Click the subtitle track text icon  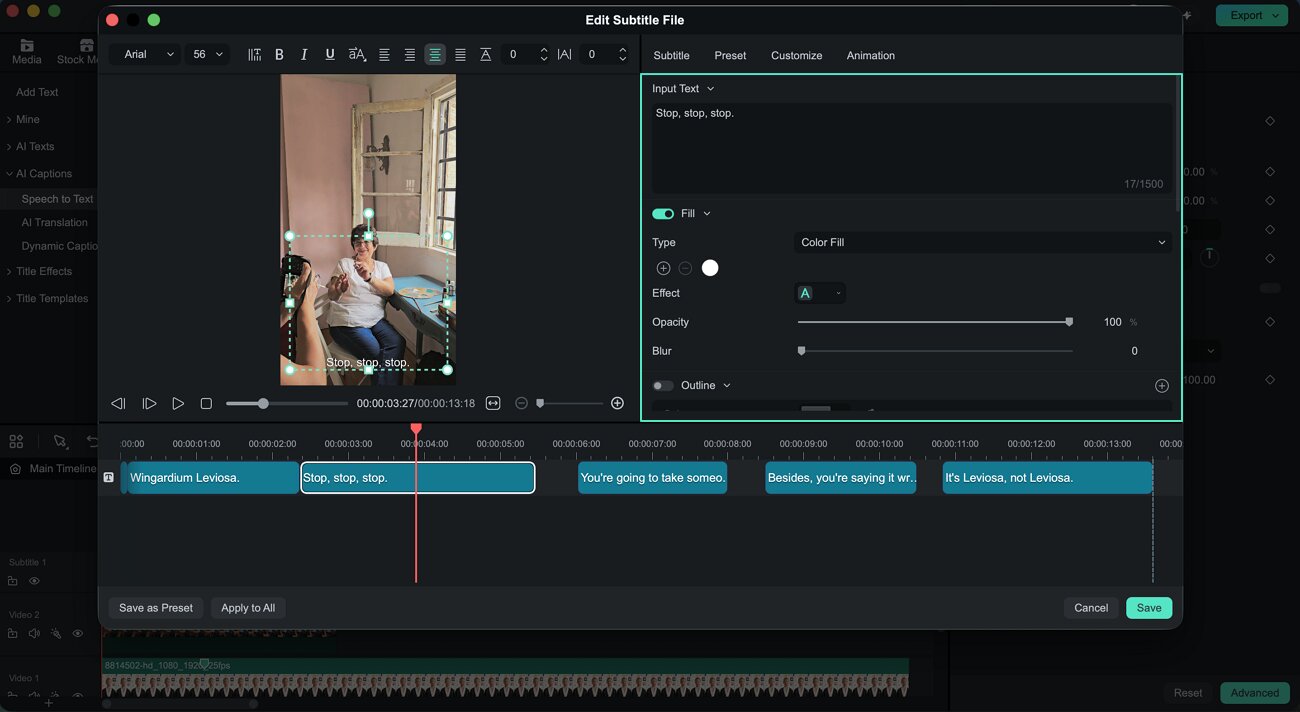[x=109, y=478]
